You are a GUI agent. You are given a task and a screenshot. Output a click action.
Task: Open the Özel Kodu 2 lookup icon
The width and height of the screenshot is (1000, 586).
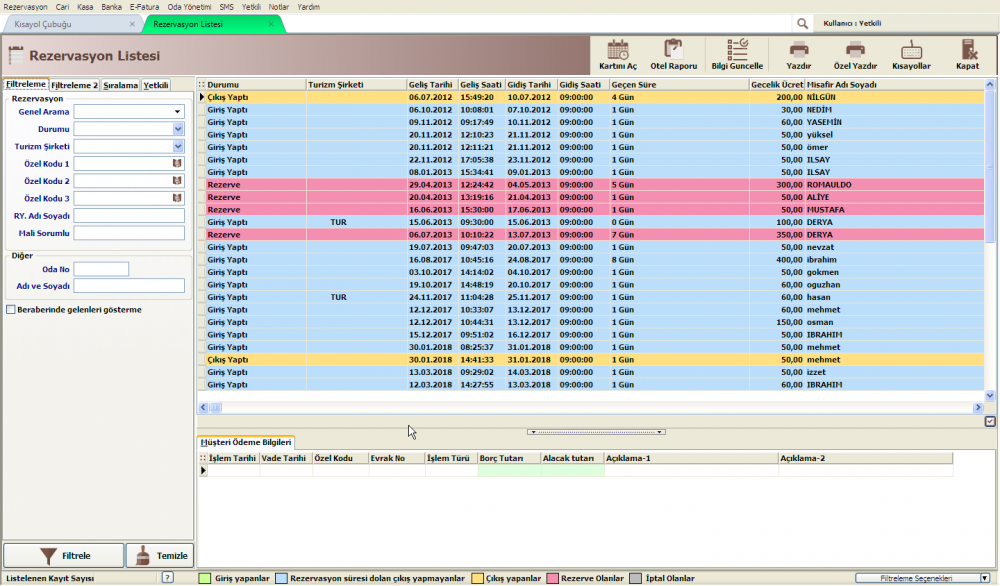[x=177, y=180]
